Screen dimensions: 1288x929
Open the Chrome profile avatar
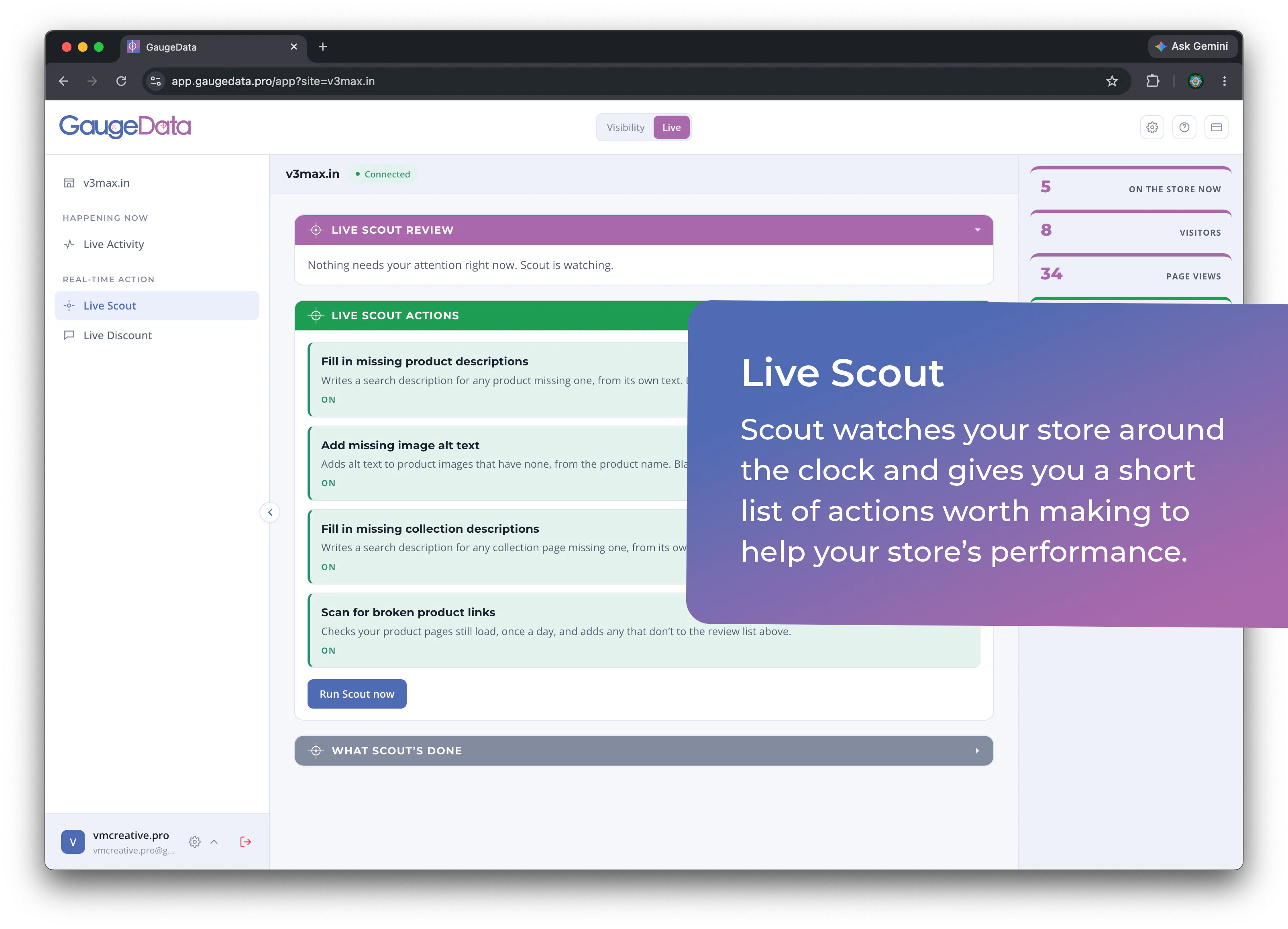tap(1195, 81)
